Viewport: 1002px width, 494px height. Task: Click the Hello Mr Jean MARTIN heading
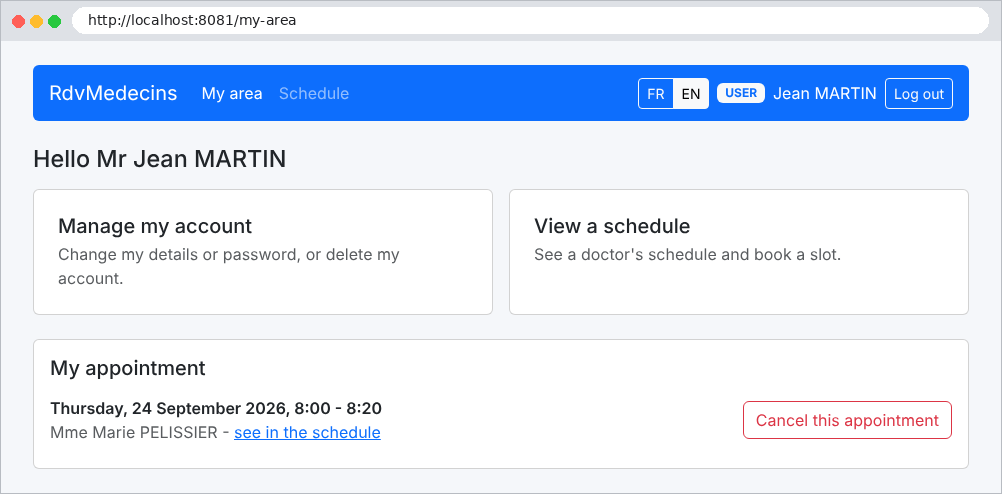pos(160,159)
